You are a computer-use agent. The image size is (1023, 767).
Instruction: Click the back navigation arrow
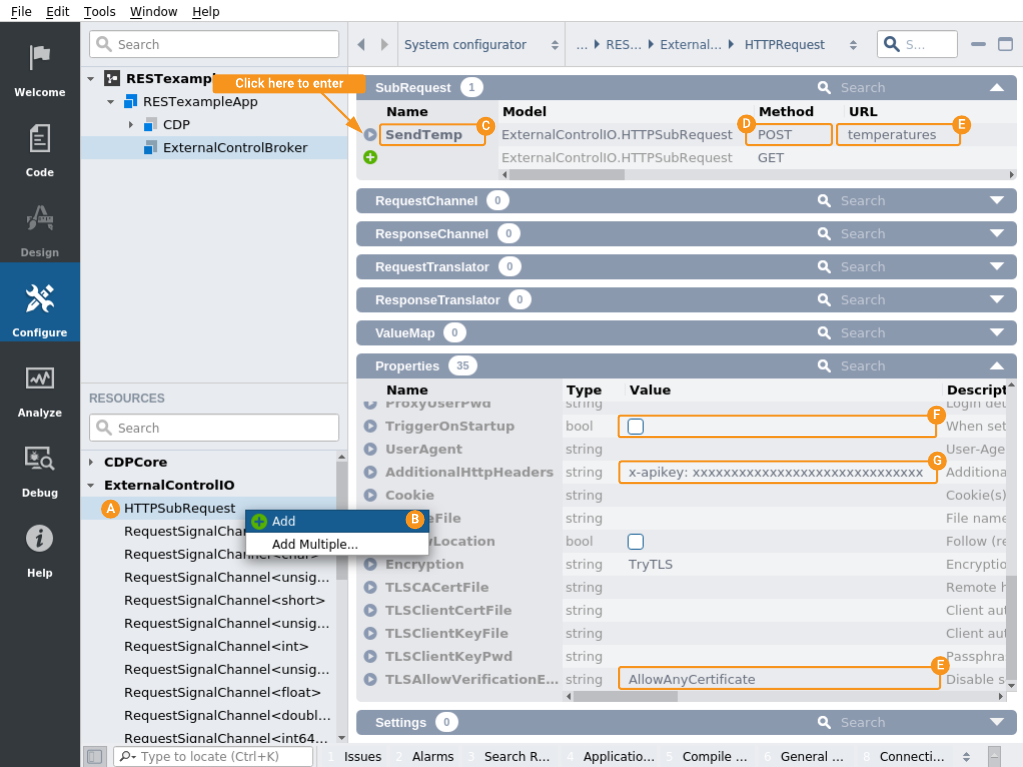point(361,45)
